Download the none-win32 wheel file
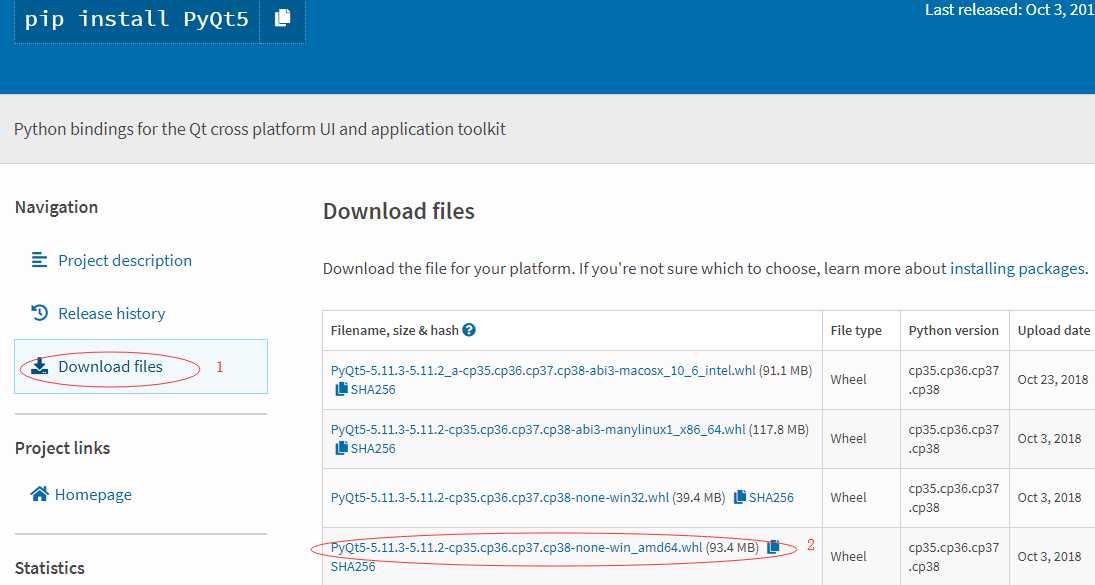This screenshot has width=1095, height=585. [x=500, y=498]
